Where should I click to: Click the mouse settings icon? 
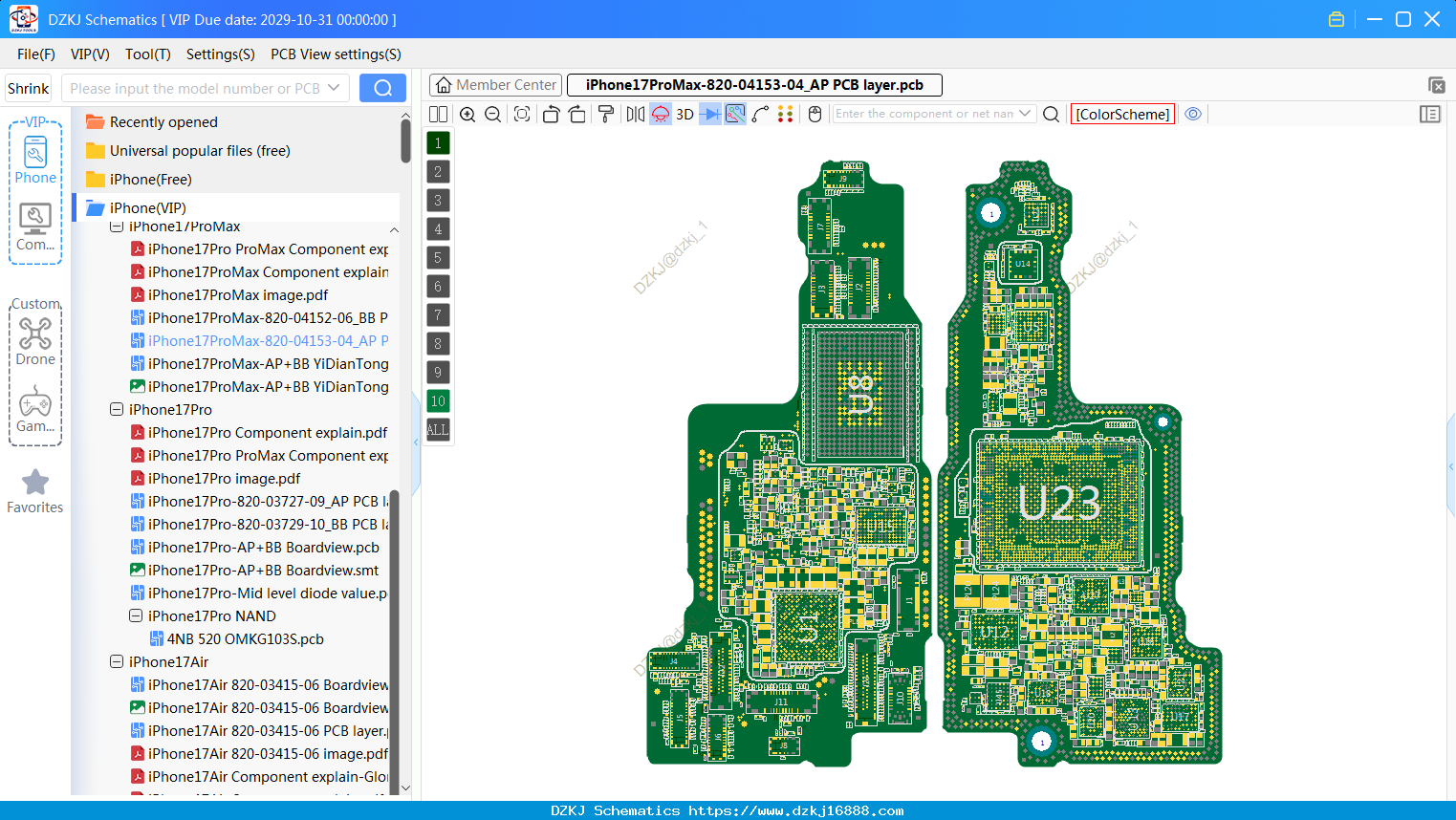click(x=815, y=114)
